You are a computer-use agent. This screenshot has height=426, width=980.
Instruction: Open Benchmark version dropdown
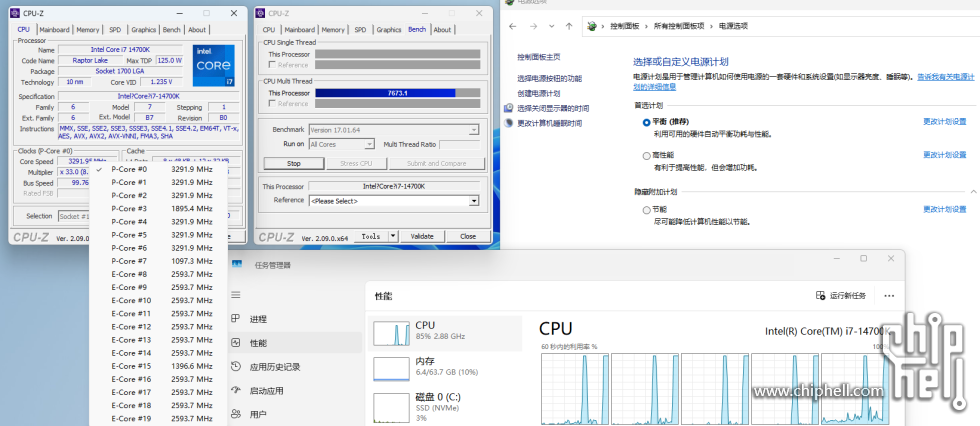[x=474, y=130]
